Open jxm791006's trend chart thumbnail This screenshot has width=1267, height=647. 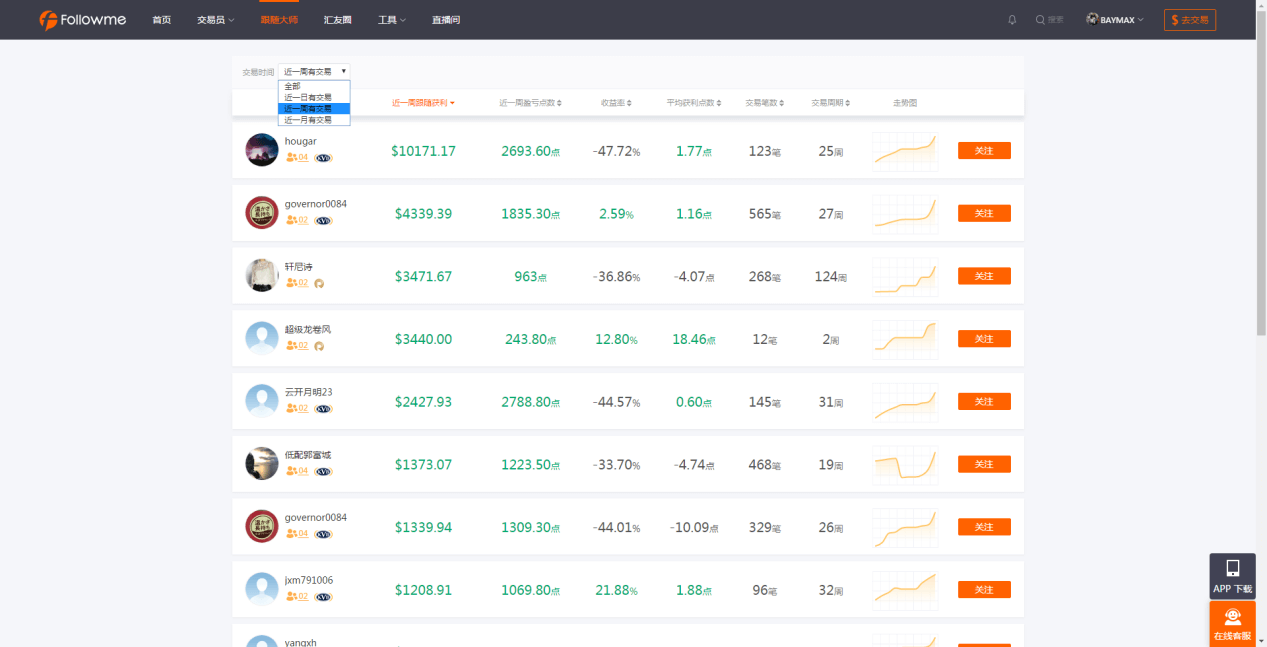pyautogui.click(x=905, y=589)
